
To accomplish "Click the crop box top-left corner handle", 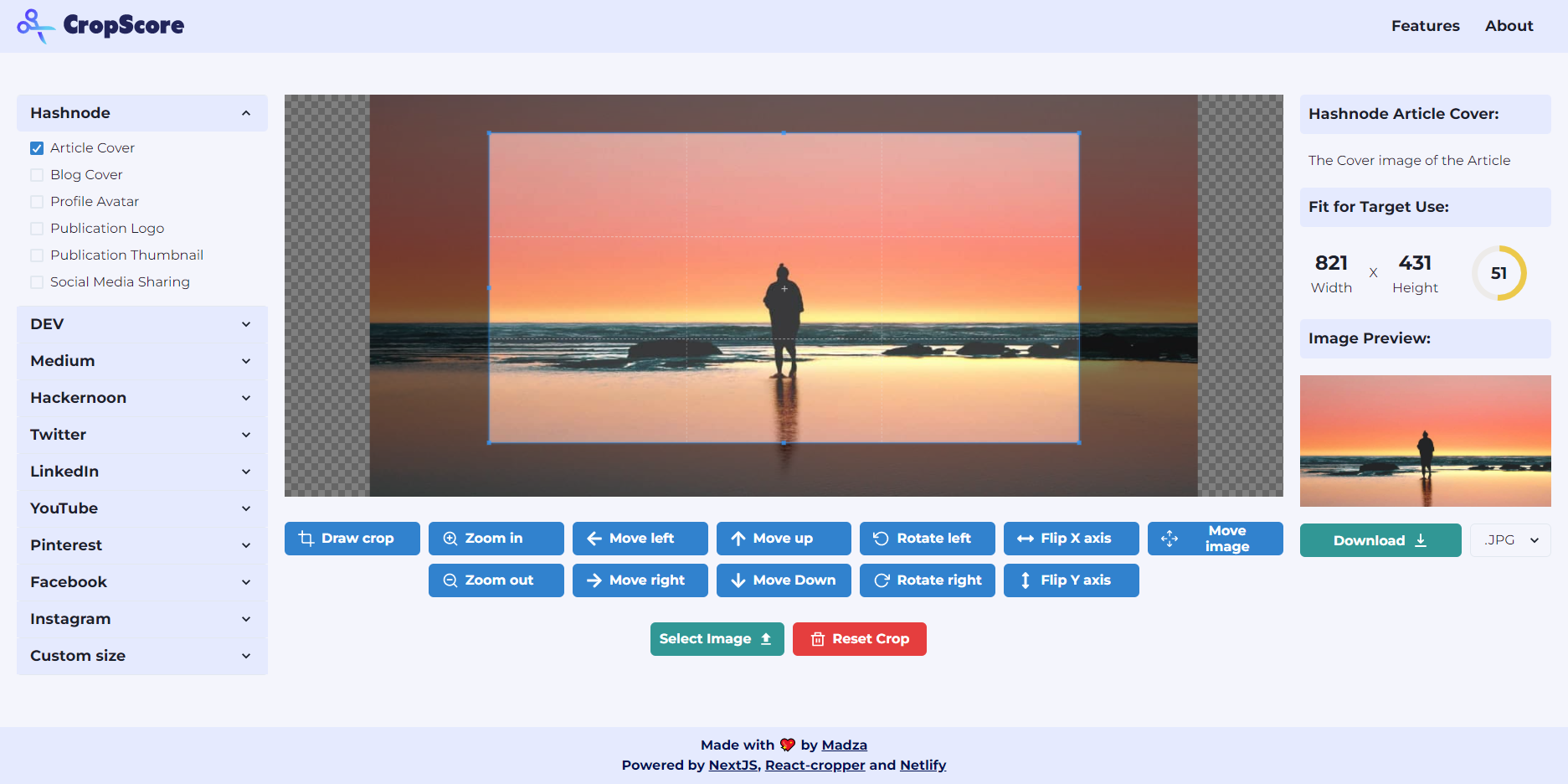I will (489, 133).
